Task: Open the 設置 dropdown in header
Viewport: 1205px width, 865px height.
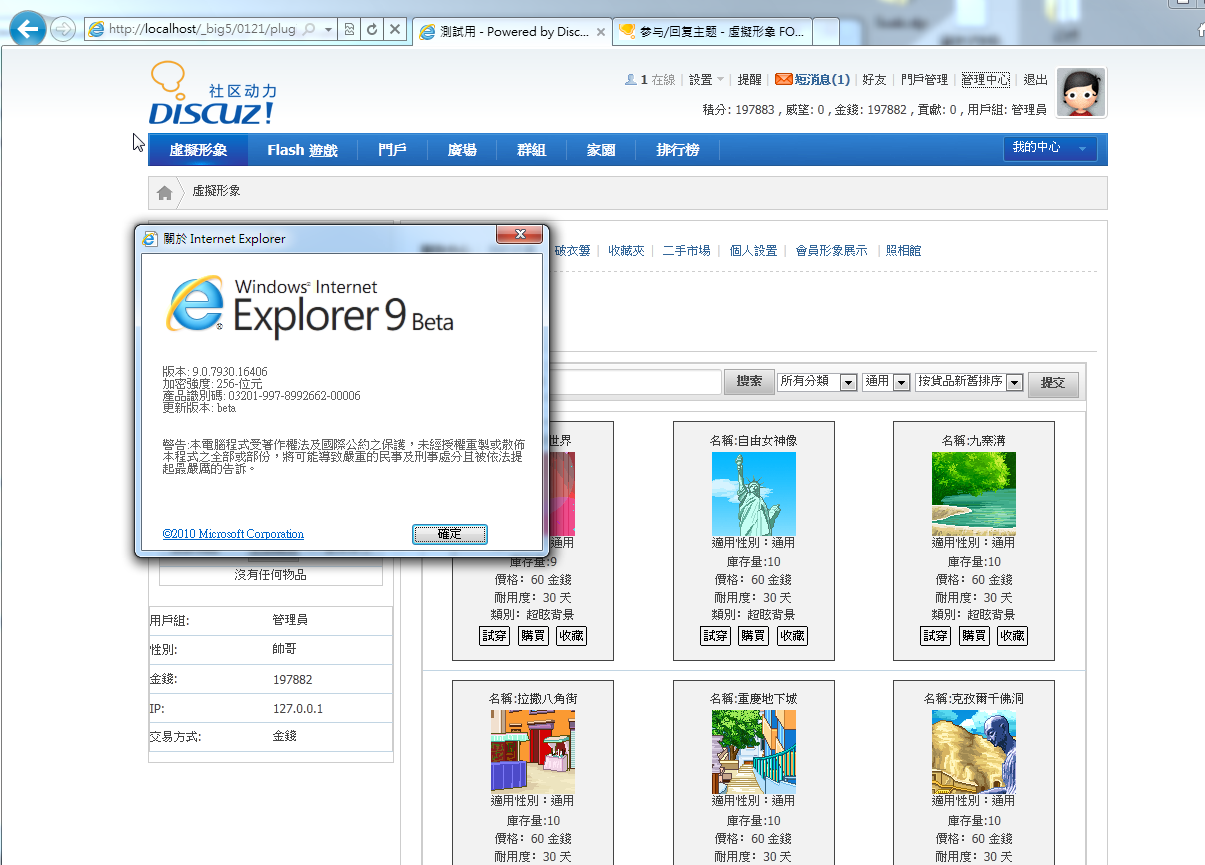Action: [x=706, y=80]
